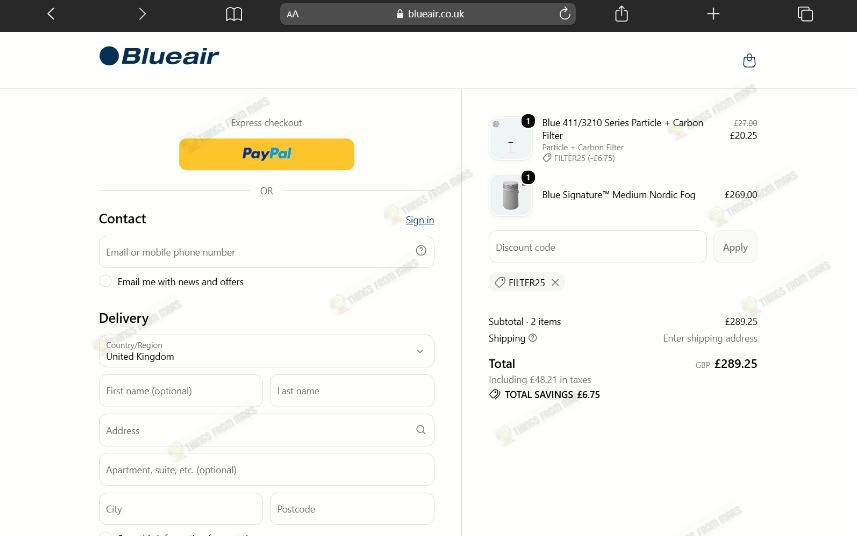The image size is (857, 536).
Task: Click the search icon in the Address field
Action: (420, 429)
